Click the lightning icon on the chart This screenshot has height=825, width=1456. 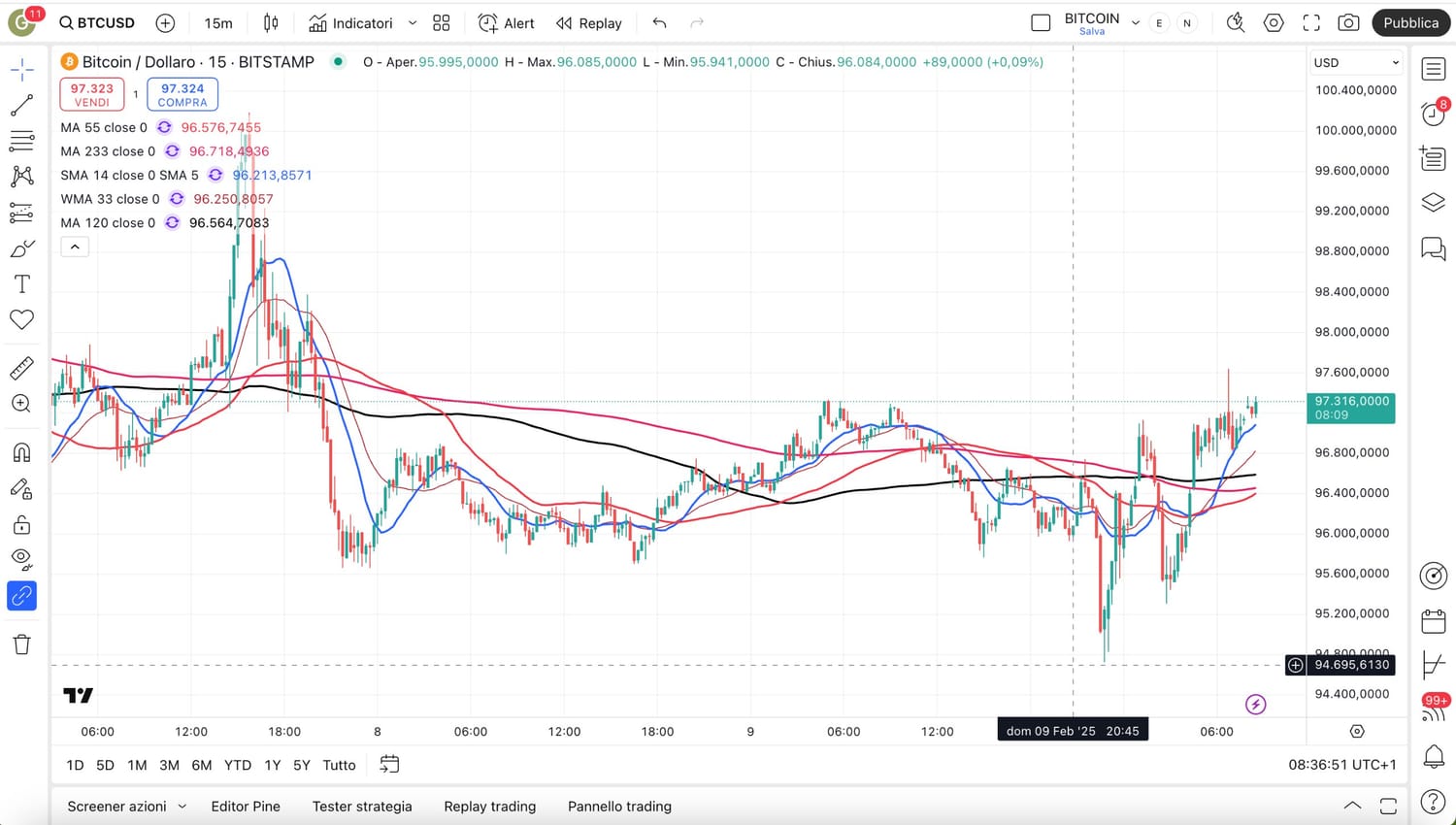pyautogui.click(x=1256, y=705)
